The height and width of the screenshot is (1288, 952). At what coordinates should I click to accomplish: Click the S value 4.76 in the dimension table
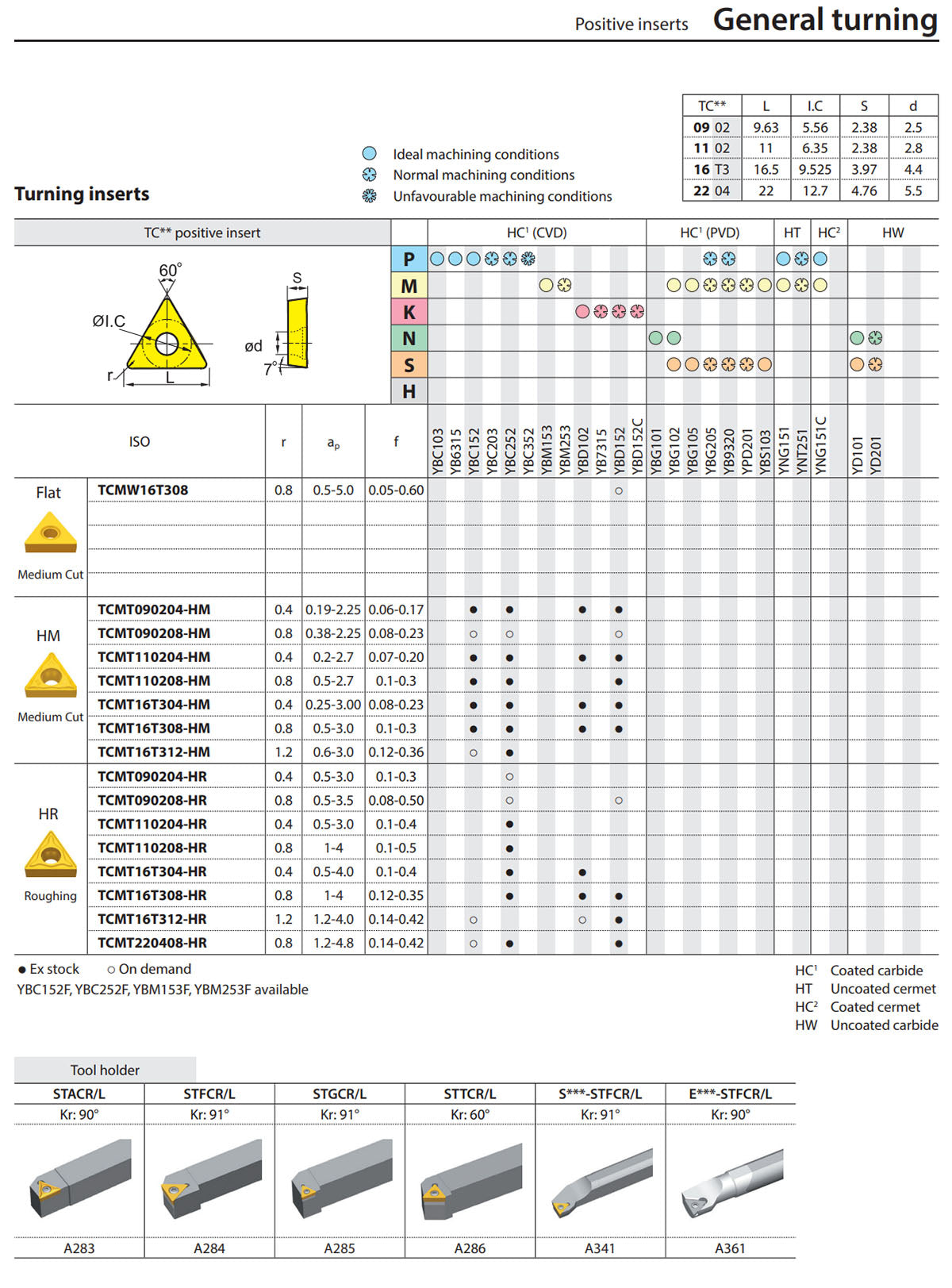pyautogui.click(x=864, y=190)
